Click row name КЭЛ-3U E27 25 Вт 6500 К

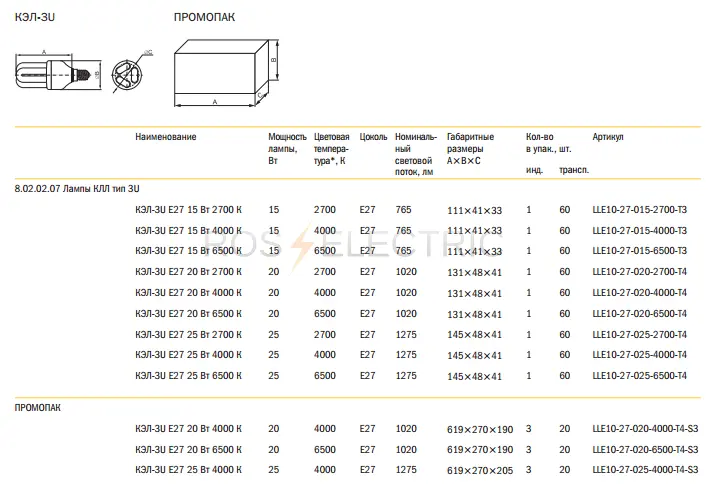(x=188, y=376)
